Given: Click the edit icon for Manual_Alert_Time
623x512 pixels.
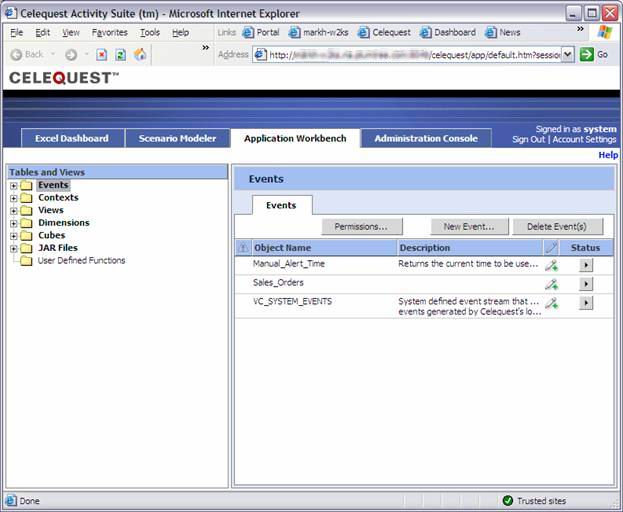Looking at the screenshot, I should tap(551, 265).
